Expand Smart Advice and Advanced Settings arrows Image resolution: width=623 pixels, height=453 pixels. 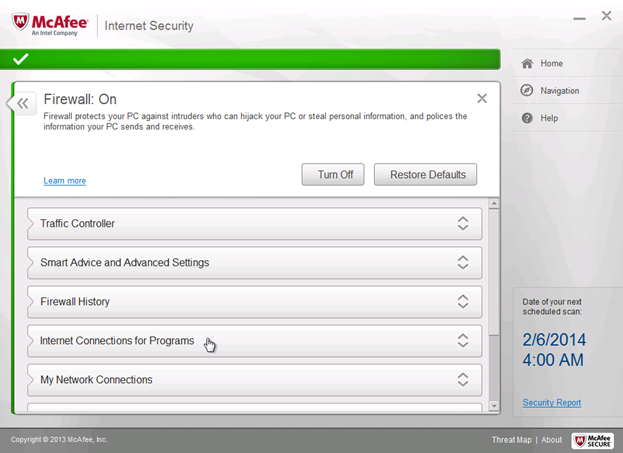pos(463,262)
